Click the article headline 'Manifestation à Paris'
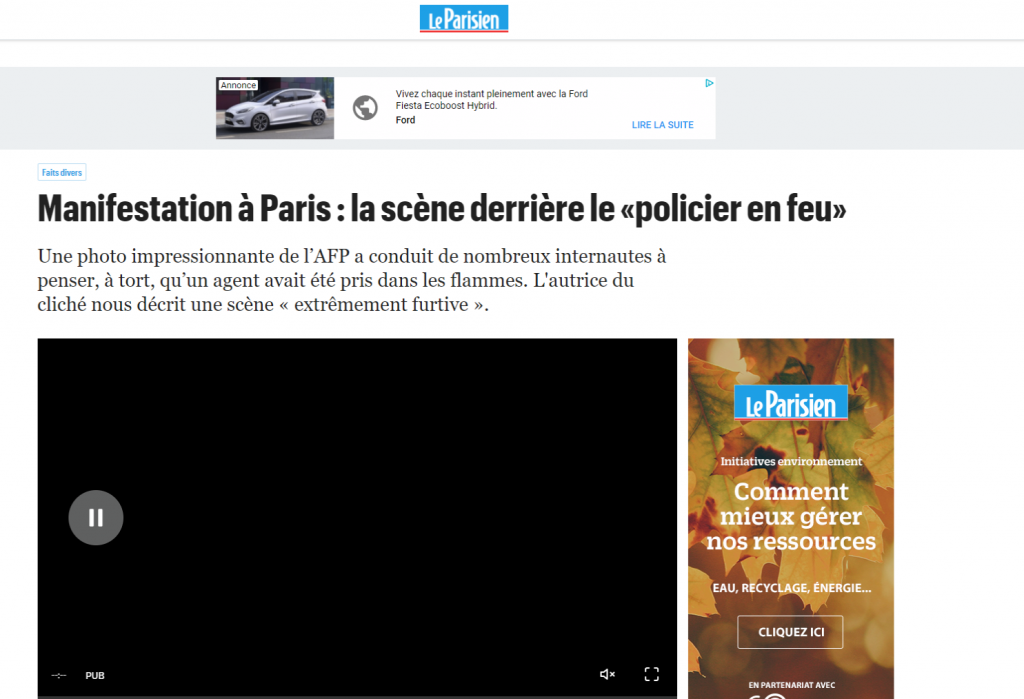The height and width of the screenshot is (699, 1024). 442,210
